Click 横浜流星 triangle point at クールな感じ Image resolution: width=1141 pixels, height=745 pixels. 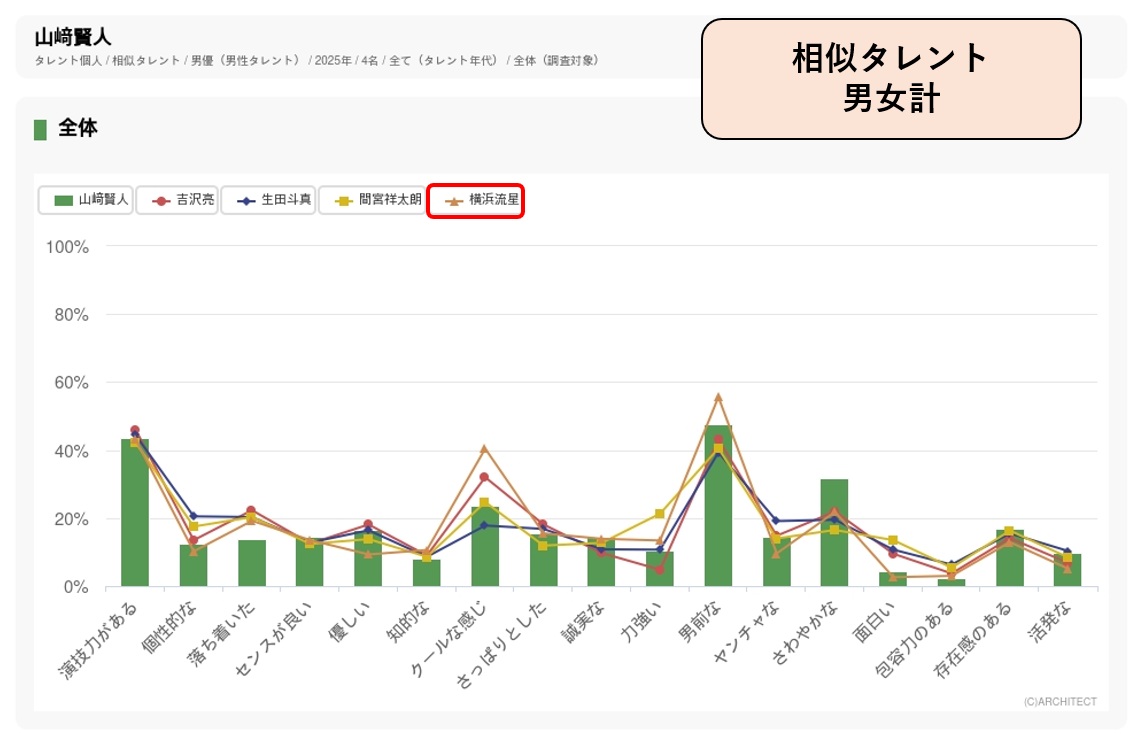click(x=484, y=449)
